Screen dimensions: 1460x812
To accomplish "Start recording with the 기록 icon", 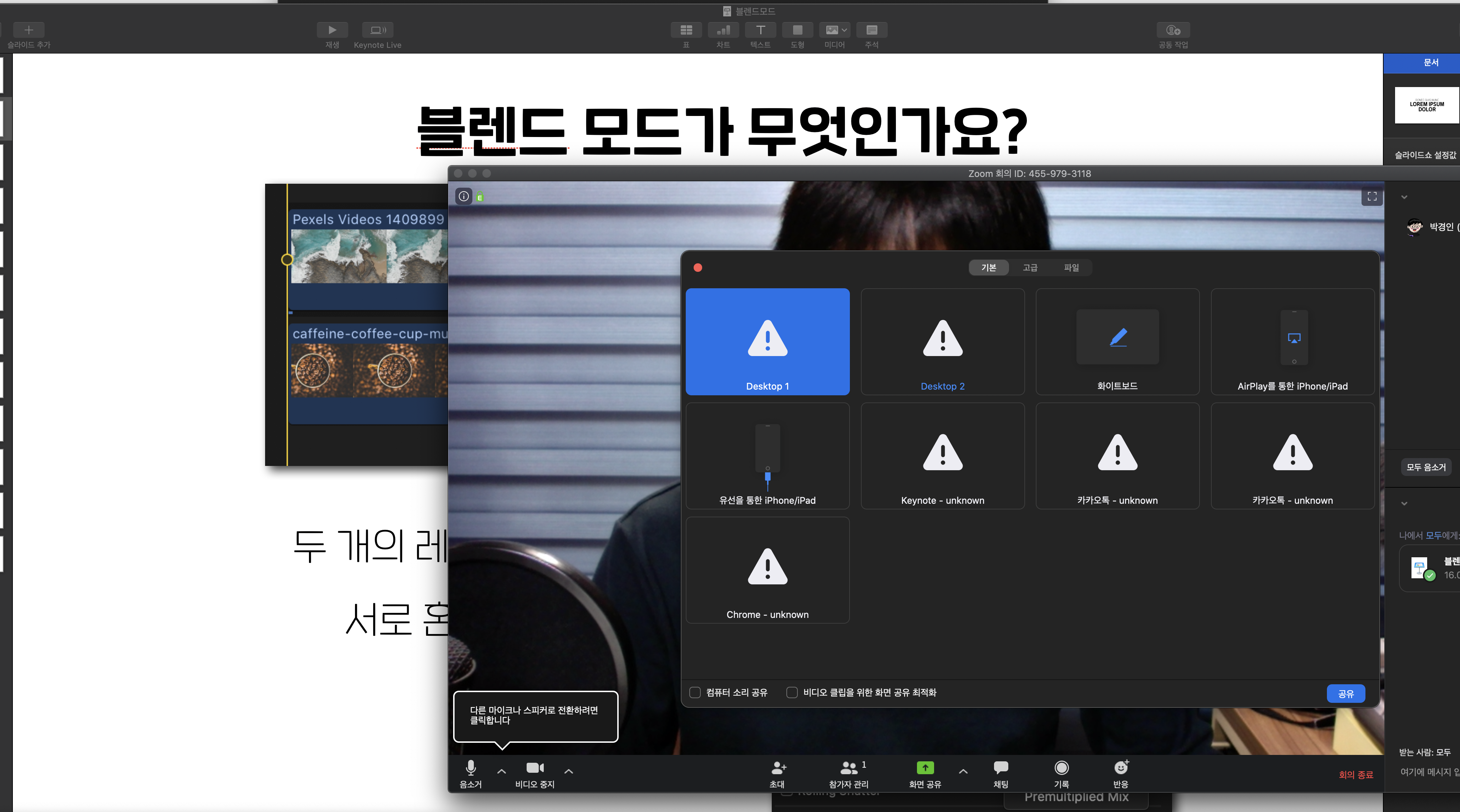I will tap(1061, 768).
